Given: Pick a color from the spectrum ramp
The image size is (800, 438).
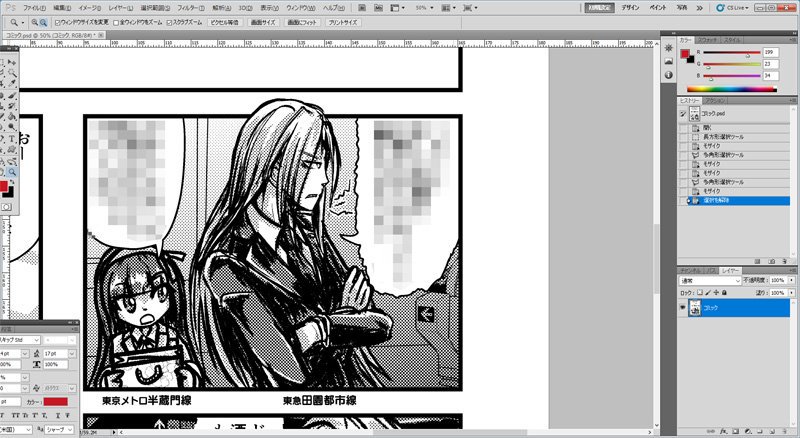Looking at the screenshot, I should (x=732, y=89).
